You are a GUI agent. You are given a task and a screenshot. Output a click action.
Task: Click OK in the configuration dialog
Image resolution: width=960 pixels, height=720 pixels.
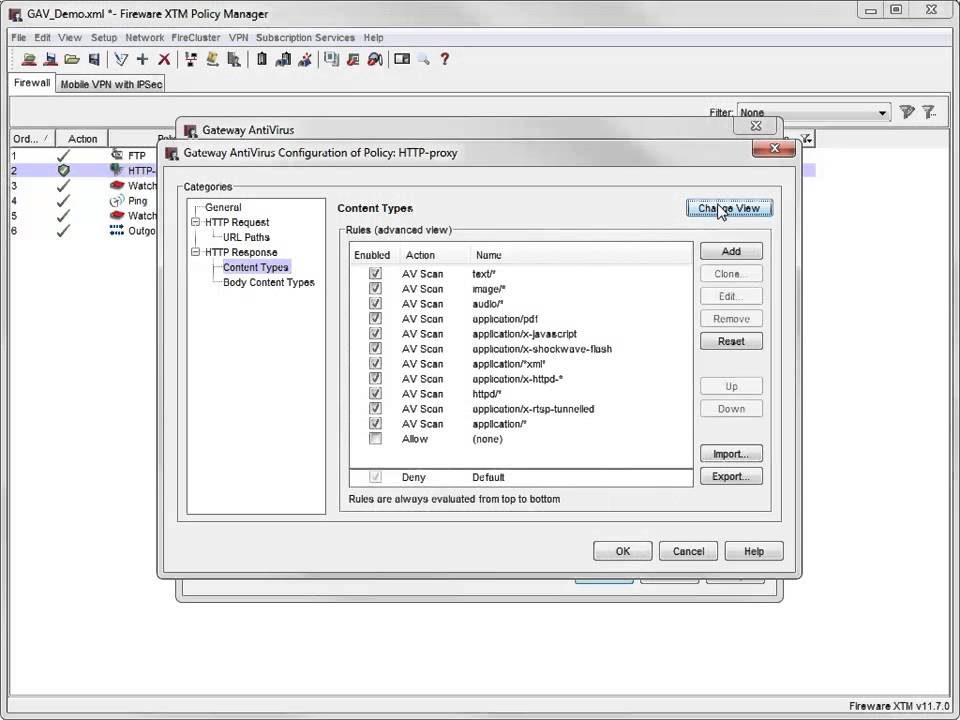pyautogui.click(x=623, y=551)
